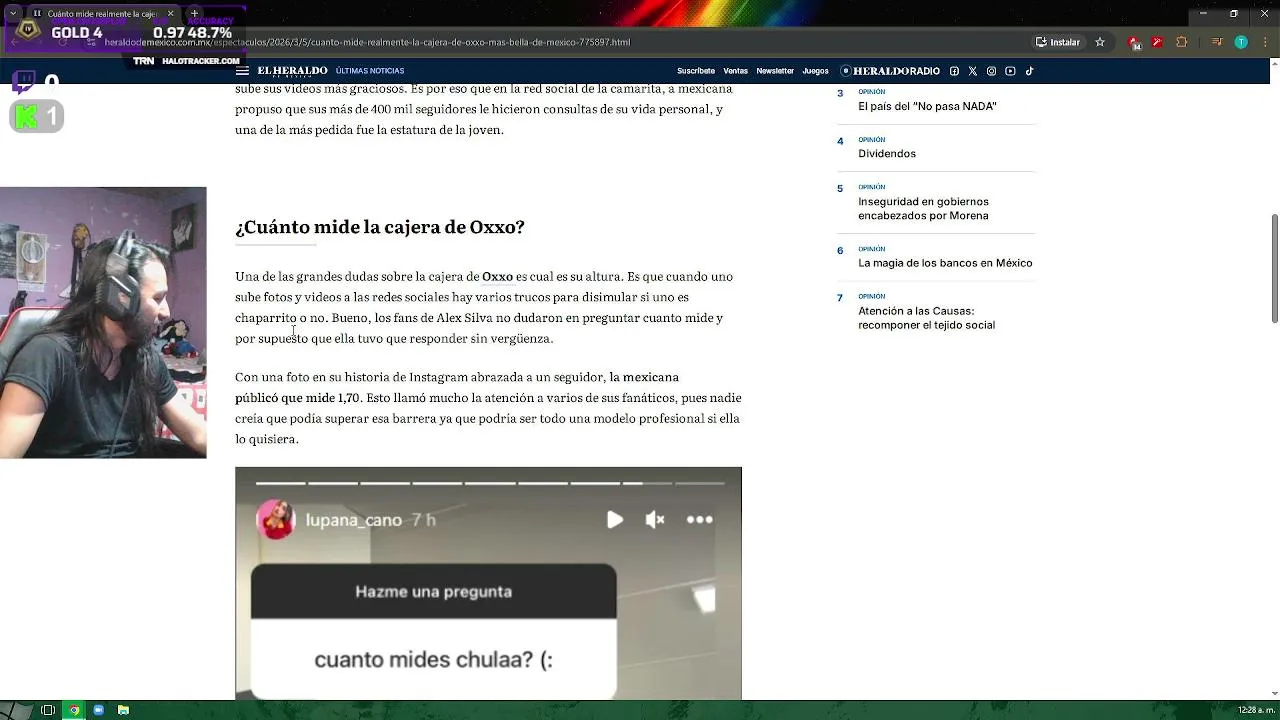Open Chrome three-dot menu

(x=1265, y=42)
